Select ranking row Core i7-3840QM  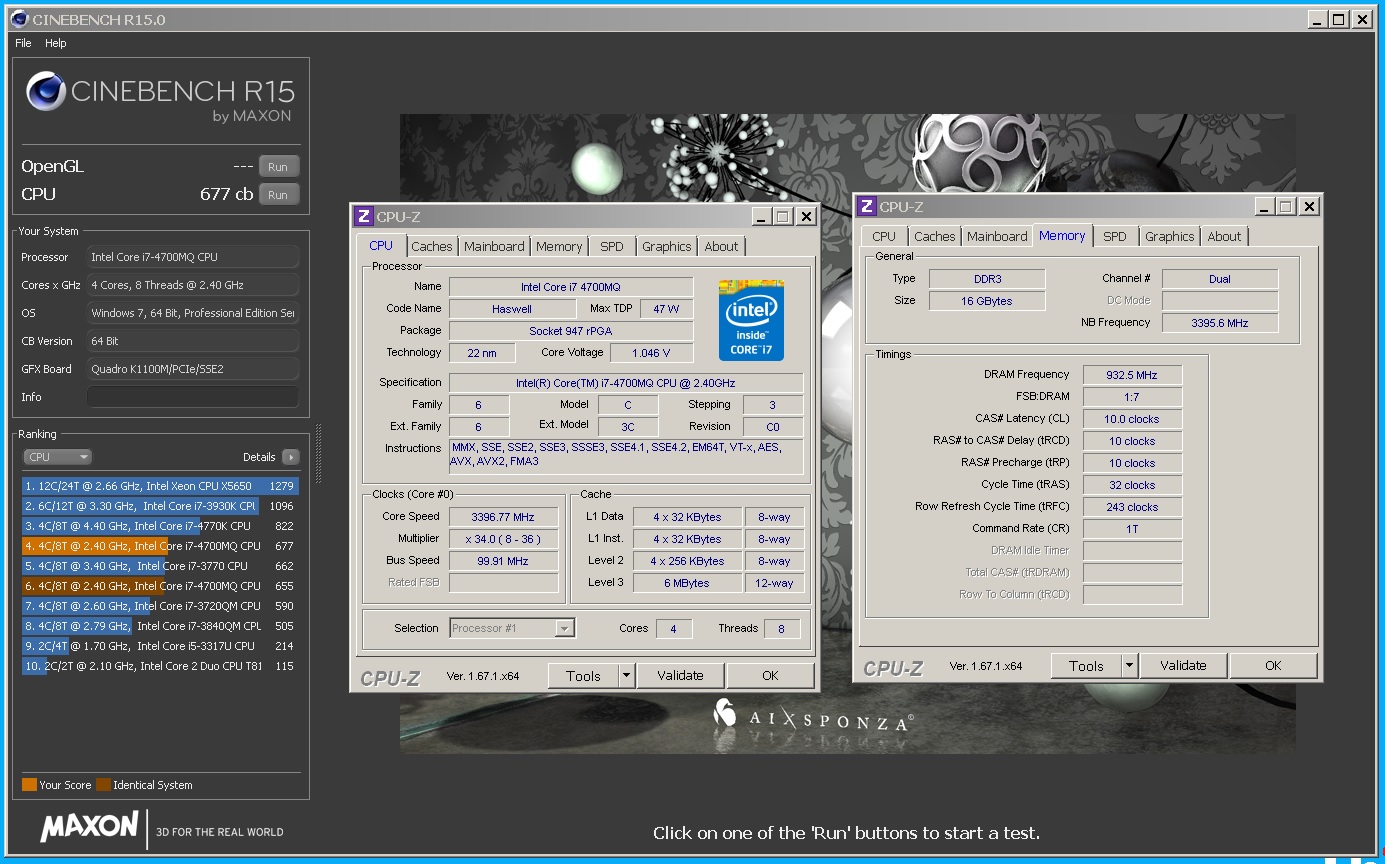tap(160, 626)
